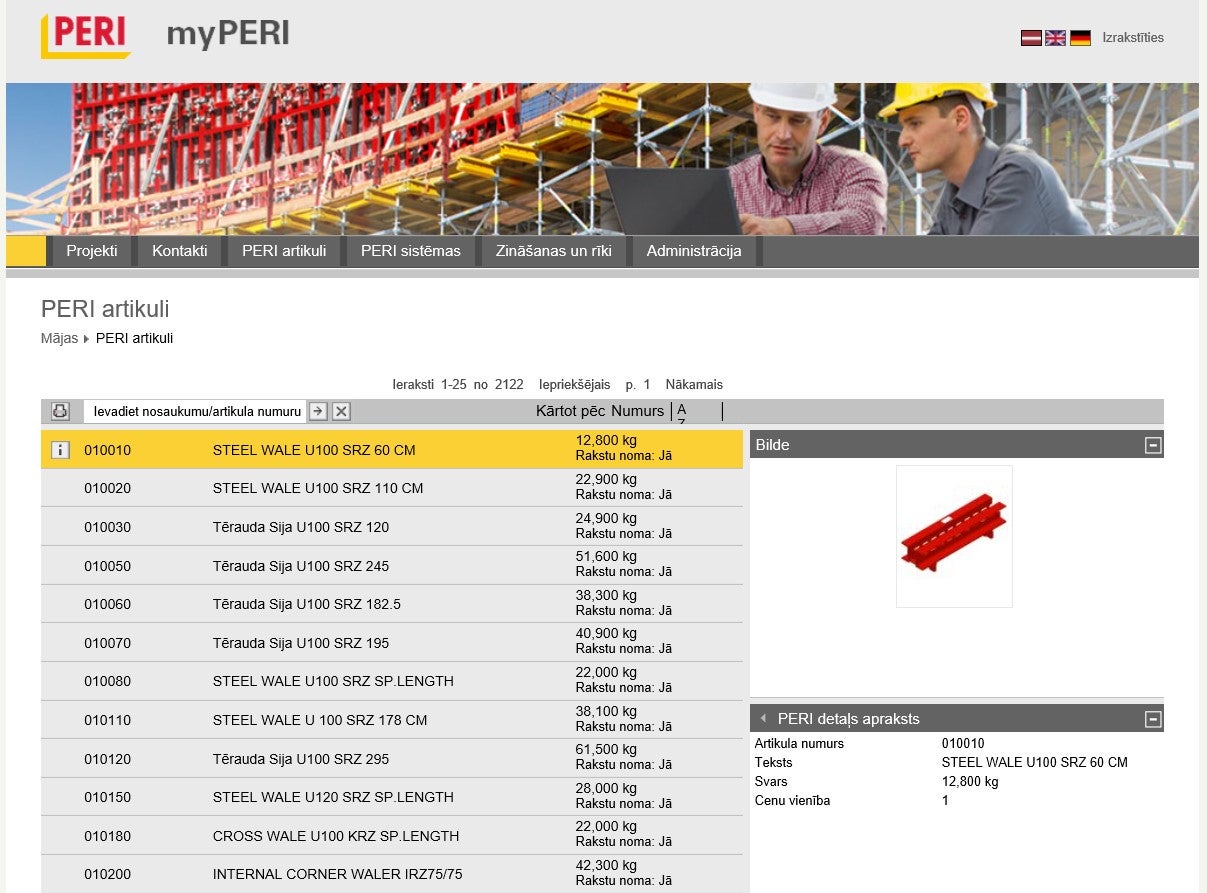The height and width of the screenshot is (893, 1207).
Task: Click the PERI logo
Action: 86,36
